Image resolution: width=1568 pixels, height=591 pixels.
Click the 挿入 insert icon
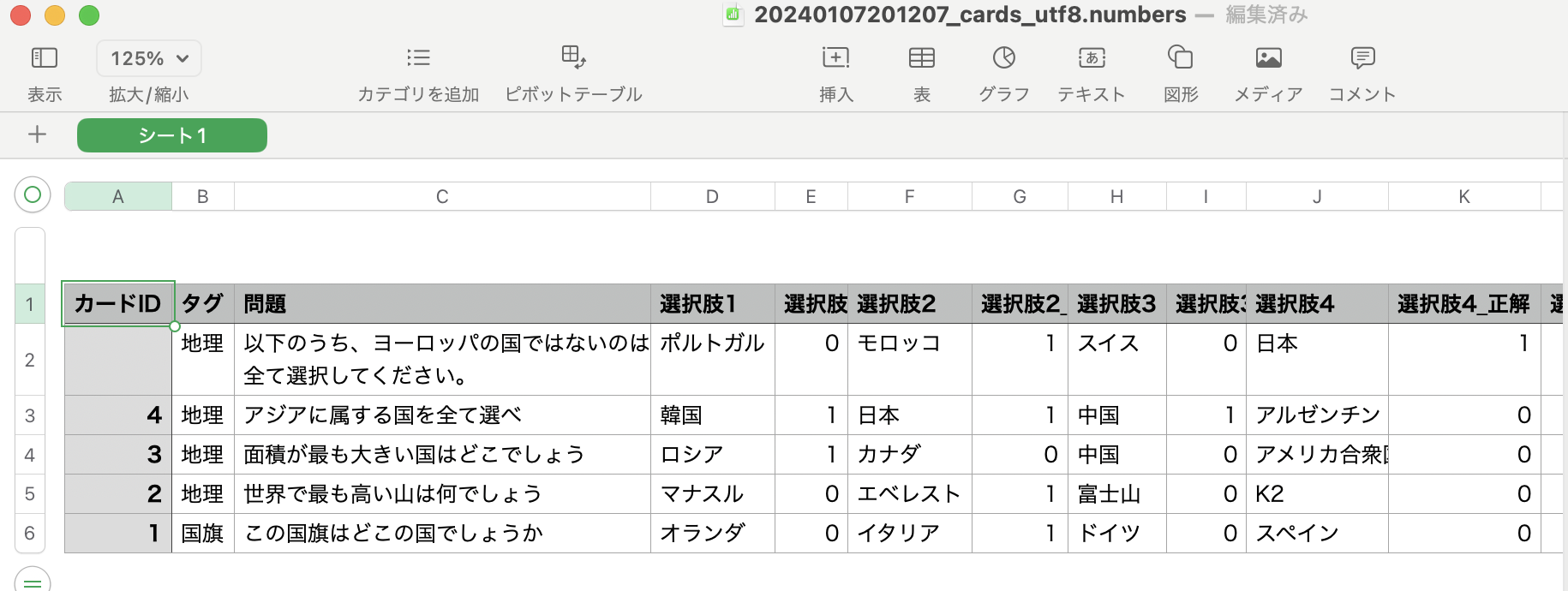pyautogui.click(x=835, y=57)
